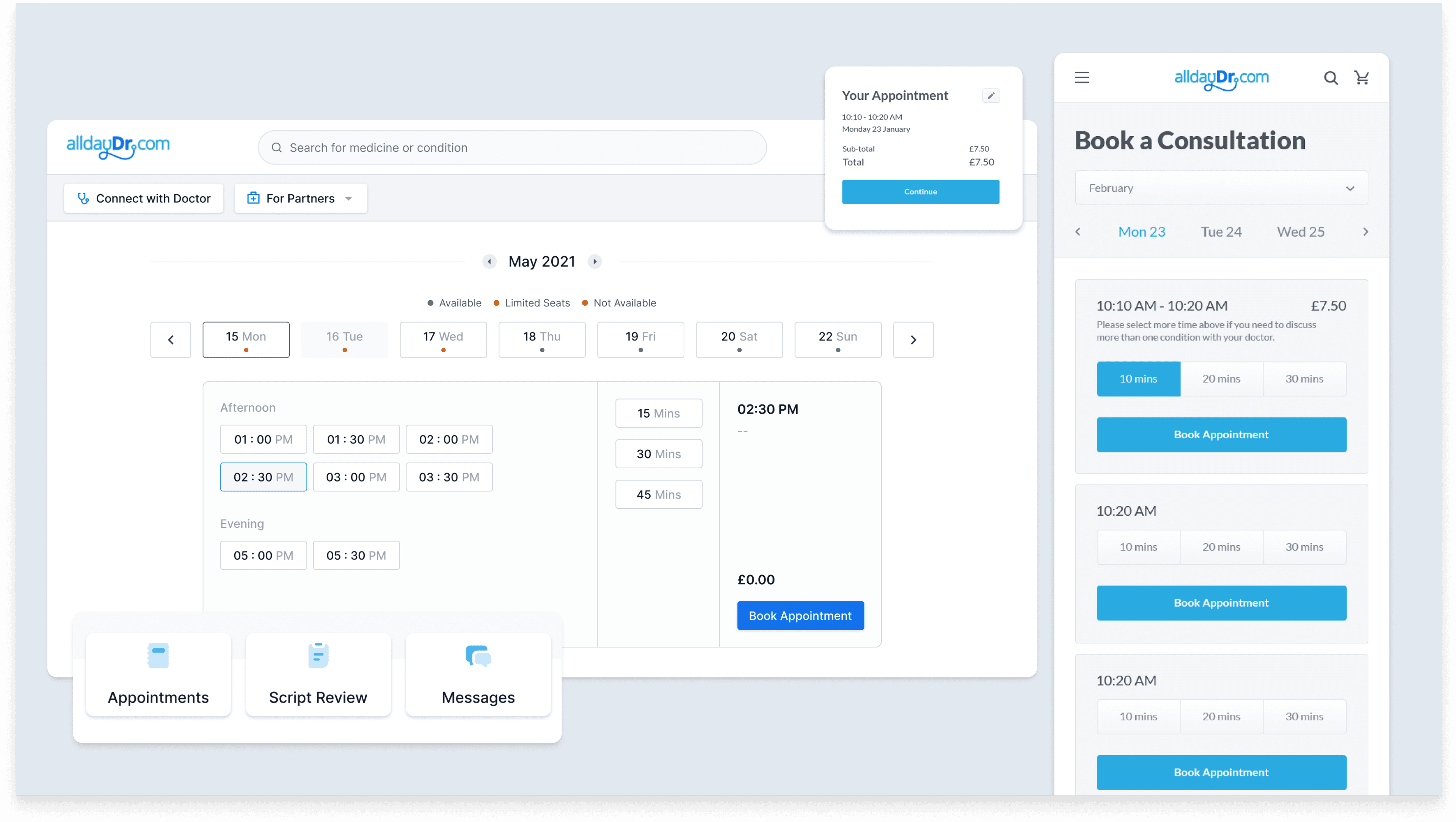Choose the 05:00 PM evening slot
The image size is (1456, 822).
(264, 555)
